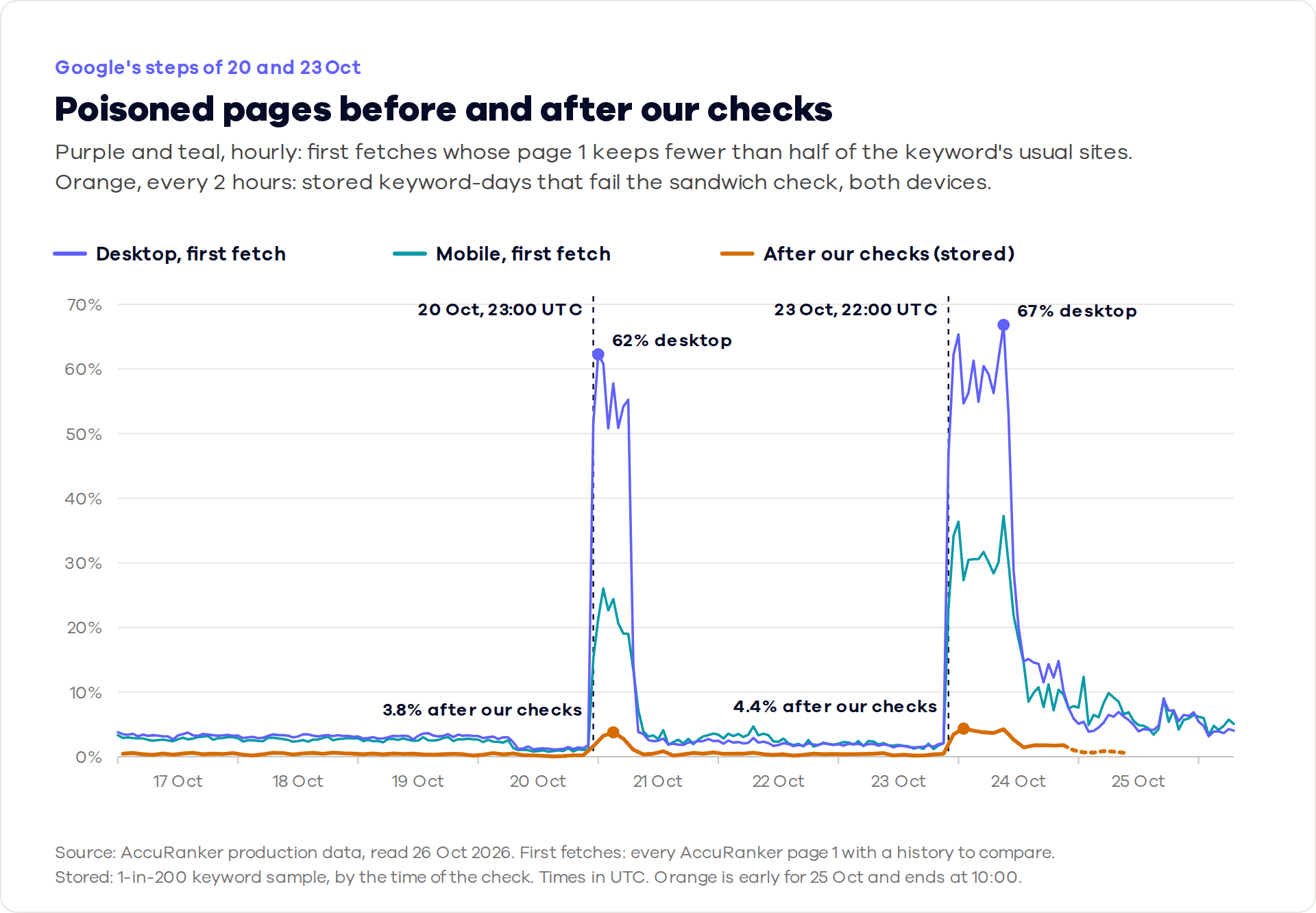
Task: Click the '20 Oct, 23:00 UTC' annotation label
Action: tap(500, 310)
